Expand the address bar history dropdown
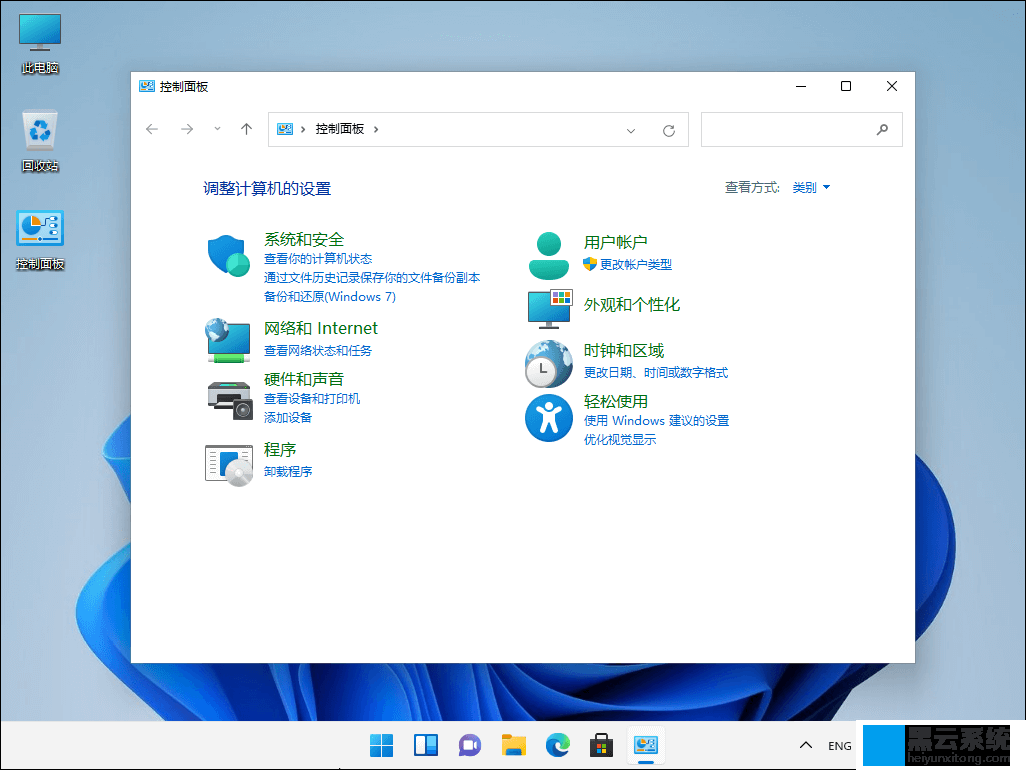The height and width of the screenshot is (770, 1026). point(631,130)
